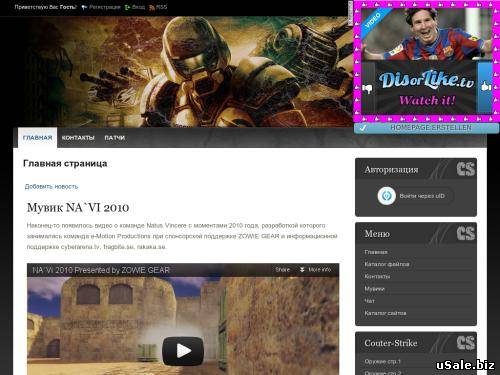
Task: Click the thumbs-down icon on DisOrLike ad
Action: [x=367, y=88]
